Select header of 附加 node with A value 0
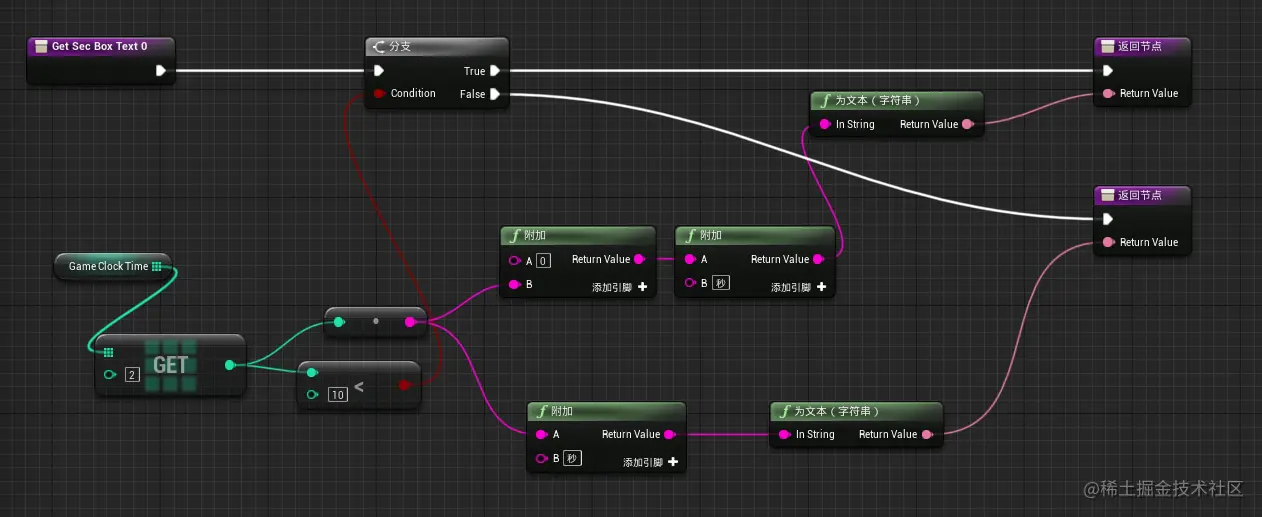Image resolution: width=1262 pixels, height=517 pixels. point(578,235)
